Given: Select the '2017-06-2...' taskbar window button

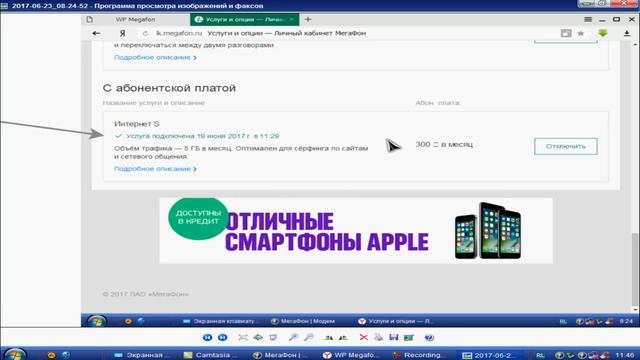Looking at the screenshot, I should [489, 355].
